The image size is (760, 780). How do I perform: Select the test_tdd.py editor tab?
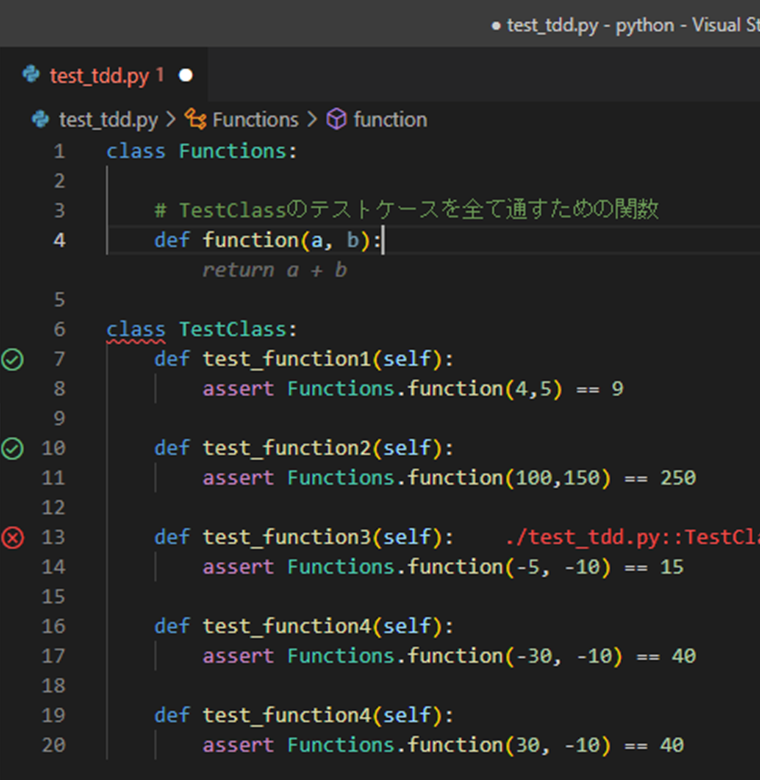point(104,75)
